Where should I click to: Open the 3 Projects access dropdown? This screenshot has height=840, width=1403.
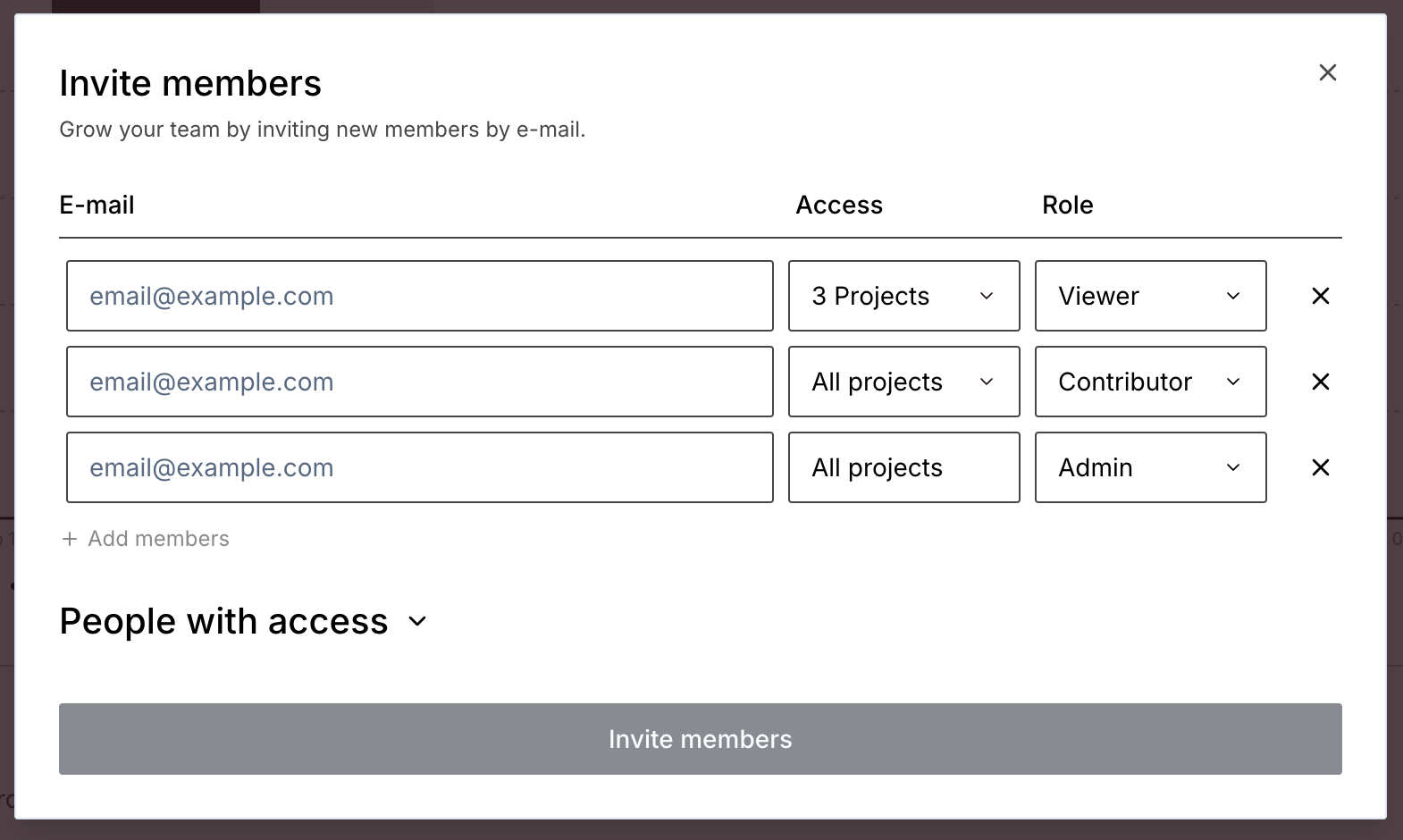(x=903, y=296)
